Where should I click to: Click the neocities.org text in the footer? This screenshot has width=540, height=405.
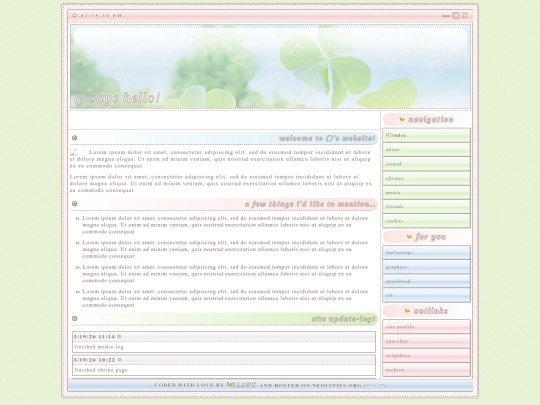tap(337, 385)
